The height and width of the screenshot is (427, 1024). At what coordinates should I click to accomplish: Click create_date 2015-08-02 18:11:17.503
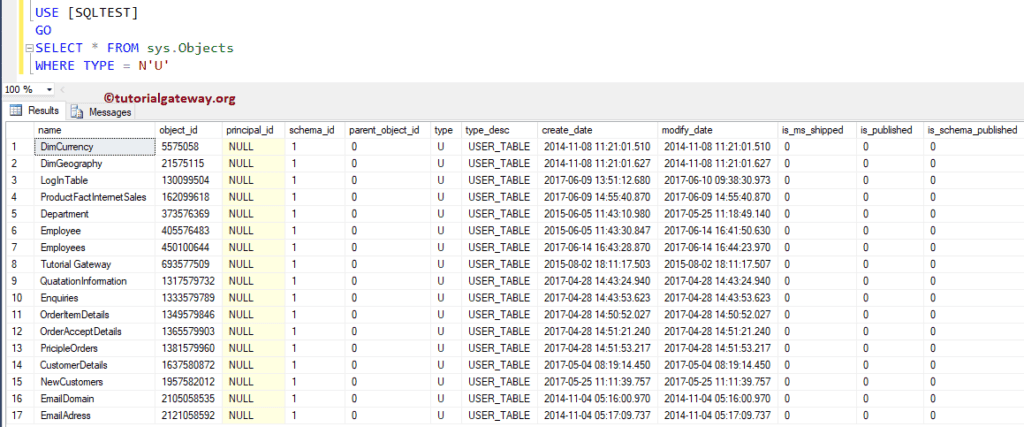click(597, 264)
